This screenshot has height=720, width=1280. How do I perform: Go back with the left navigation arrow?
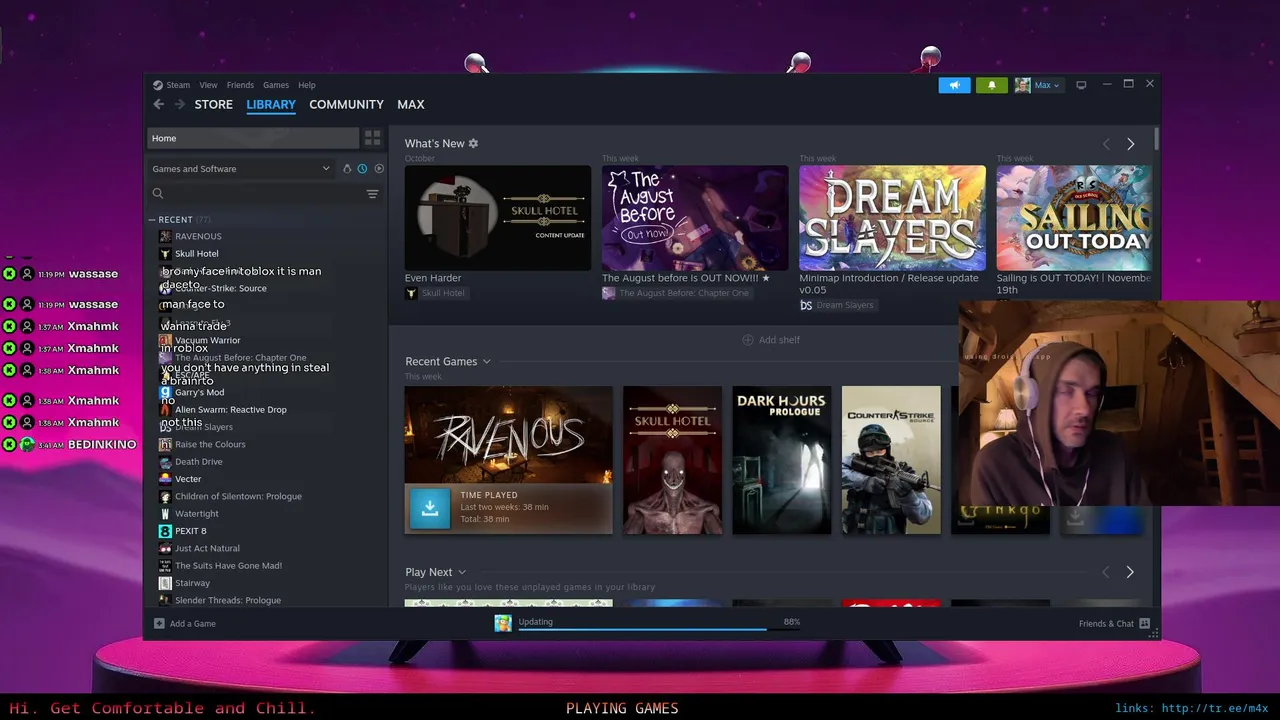158,104
